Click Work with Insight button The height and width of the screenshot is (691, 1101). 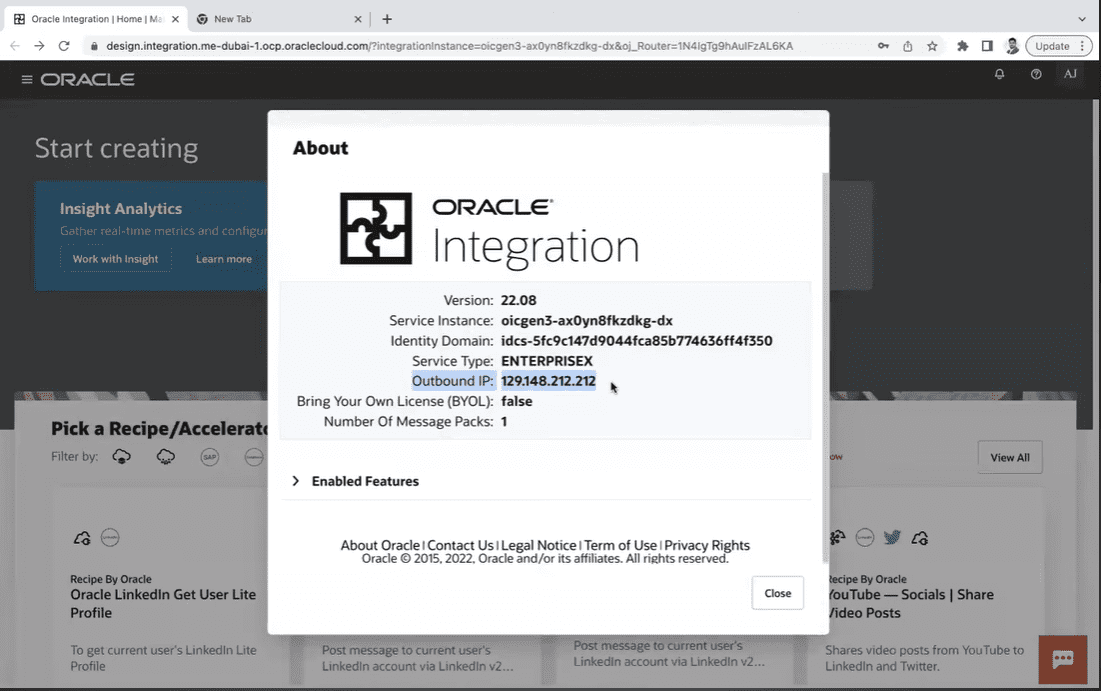click(x=115, y=259)
